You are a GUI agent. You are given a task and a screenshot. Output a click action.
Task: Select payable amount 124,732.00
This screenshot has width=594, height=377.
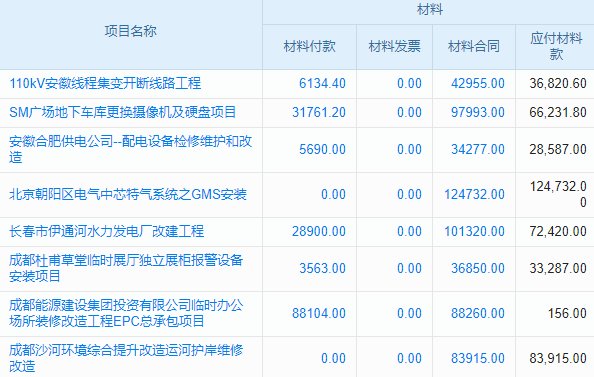pos(558,194)
